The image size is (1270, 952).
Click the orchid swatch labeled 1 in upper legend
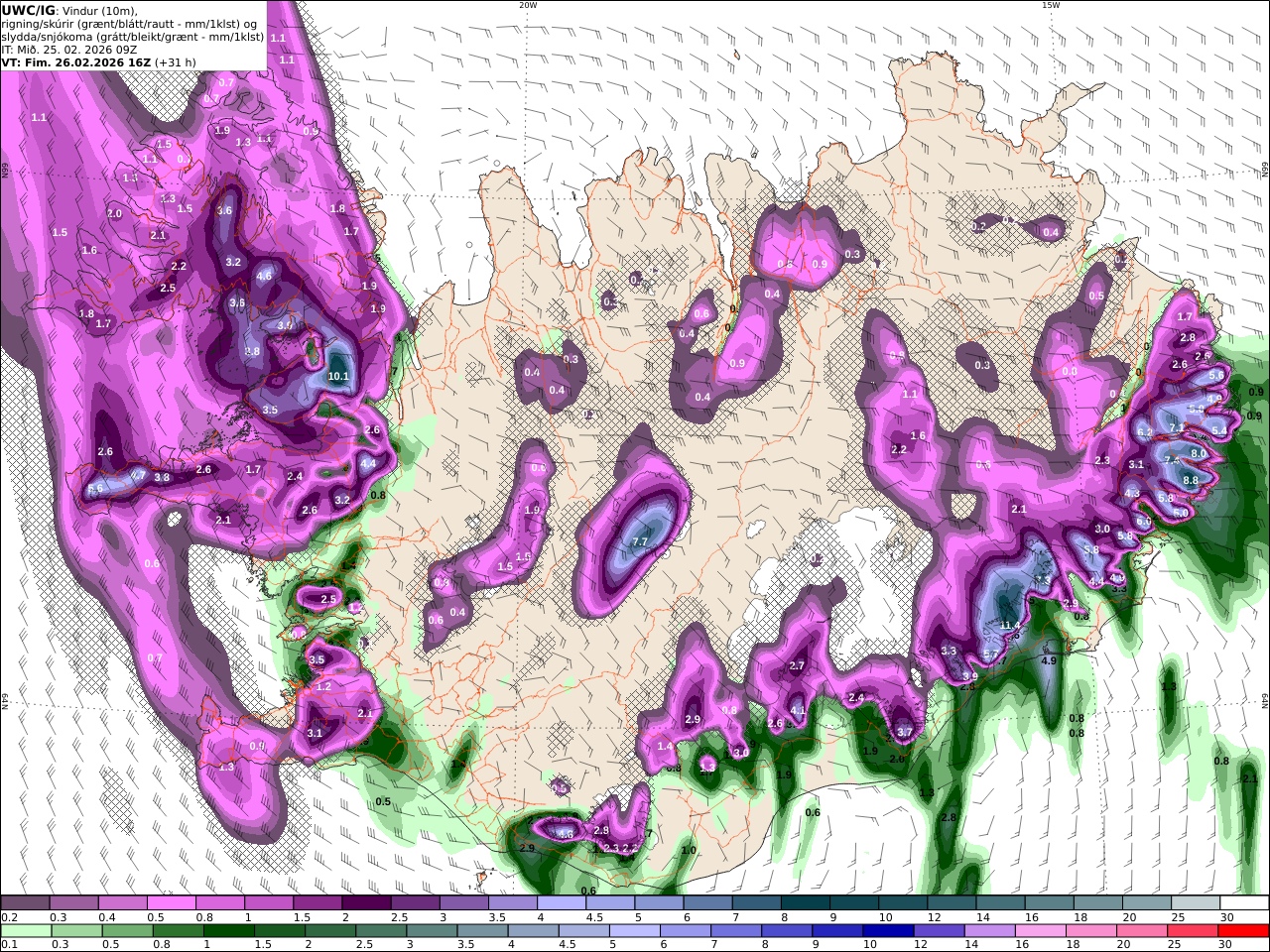click(268, 903)
